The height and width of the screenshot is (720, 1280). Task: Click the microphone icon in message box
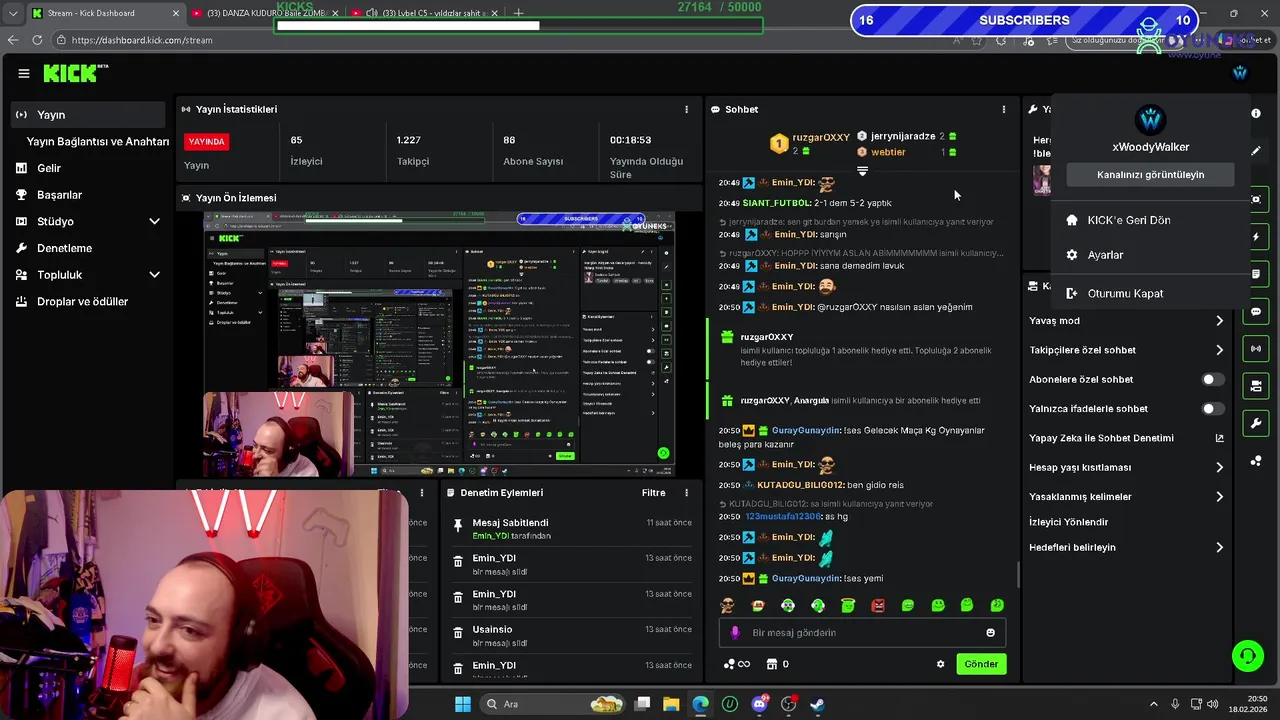tap(735, 632)
